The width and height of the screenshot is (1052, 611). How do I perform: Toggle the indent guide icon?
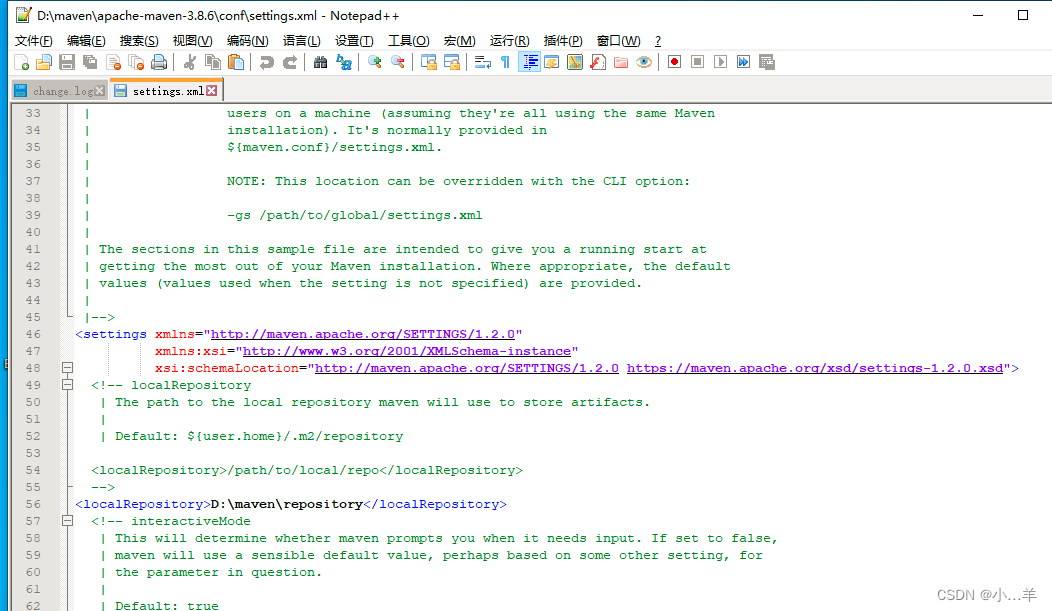point(529,62)
